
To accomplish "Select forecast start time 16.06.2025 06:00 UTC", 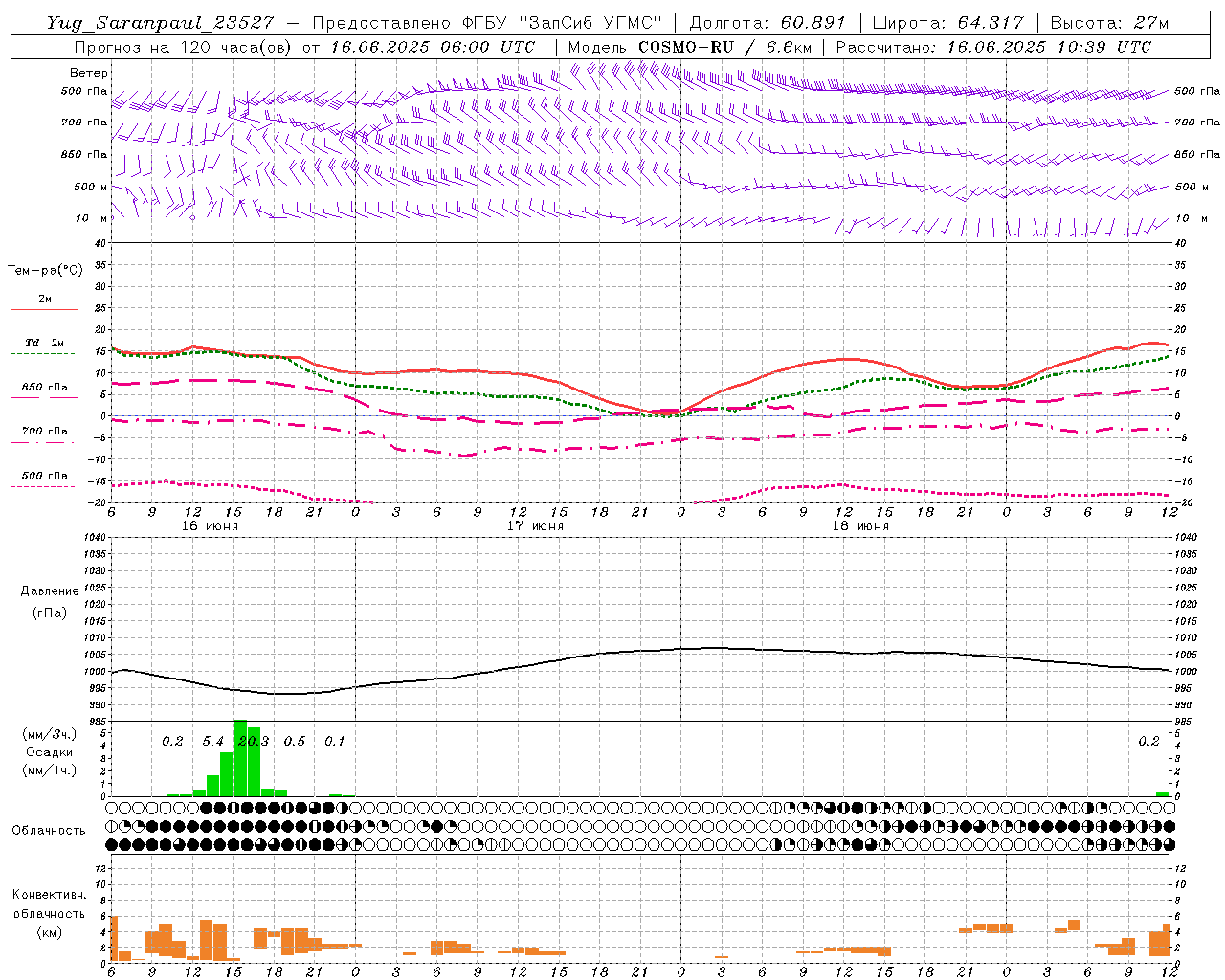I will click(x=433, y=47).
